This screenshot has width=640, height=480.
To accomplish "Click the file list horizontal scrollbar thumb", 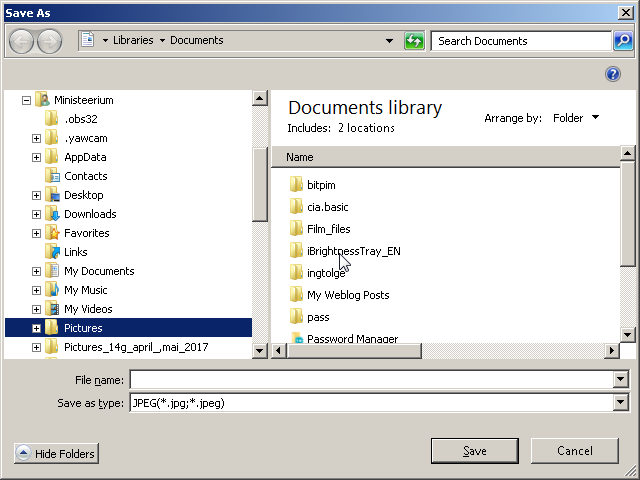I will pyautogui.click(x=354, y=350).
